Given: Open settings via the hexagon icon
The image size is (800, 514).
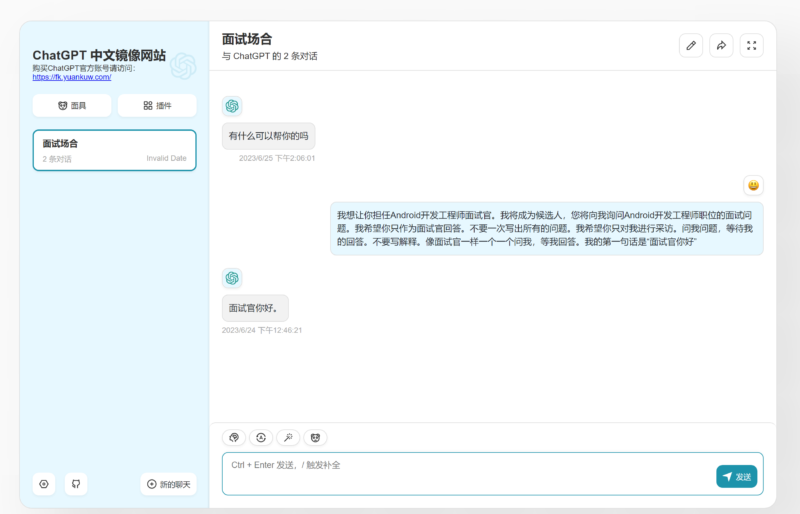Looking at the screenshot, I should coord(44,484).
